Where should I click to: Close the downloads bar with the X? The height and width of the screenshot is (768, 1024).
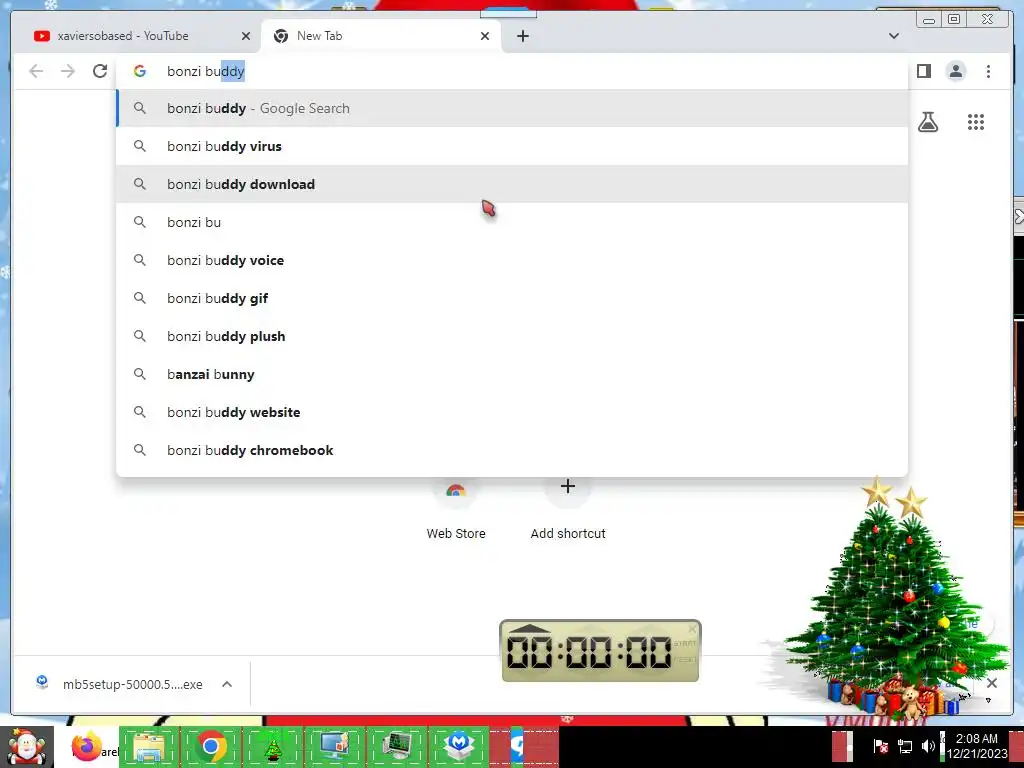click(x=991, y=683)
